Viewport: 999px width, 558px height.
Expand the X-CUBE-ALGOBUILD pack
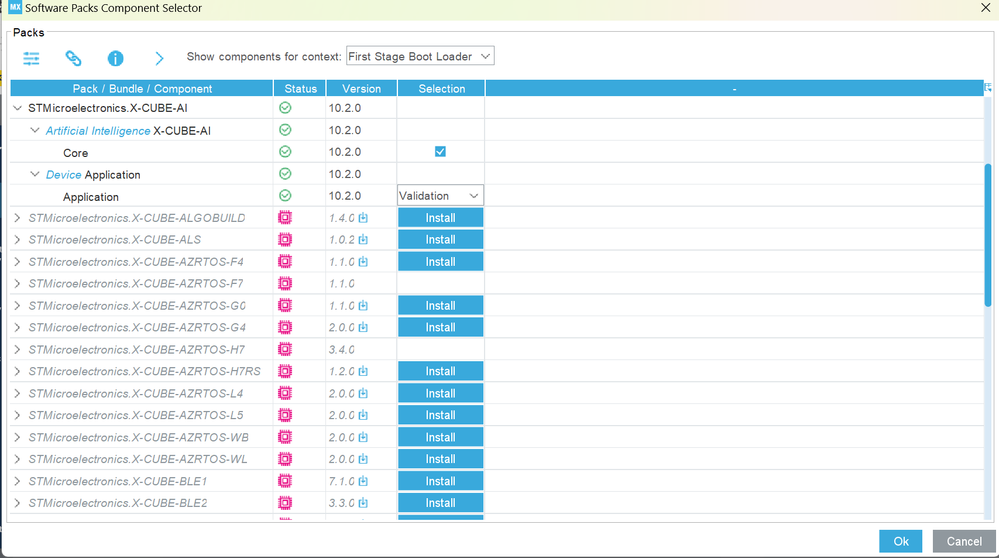[x=17, y=218]
